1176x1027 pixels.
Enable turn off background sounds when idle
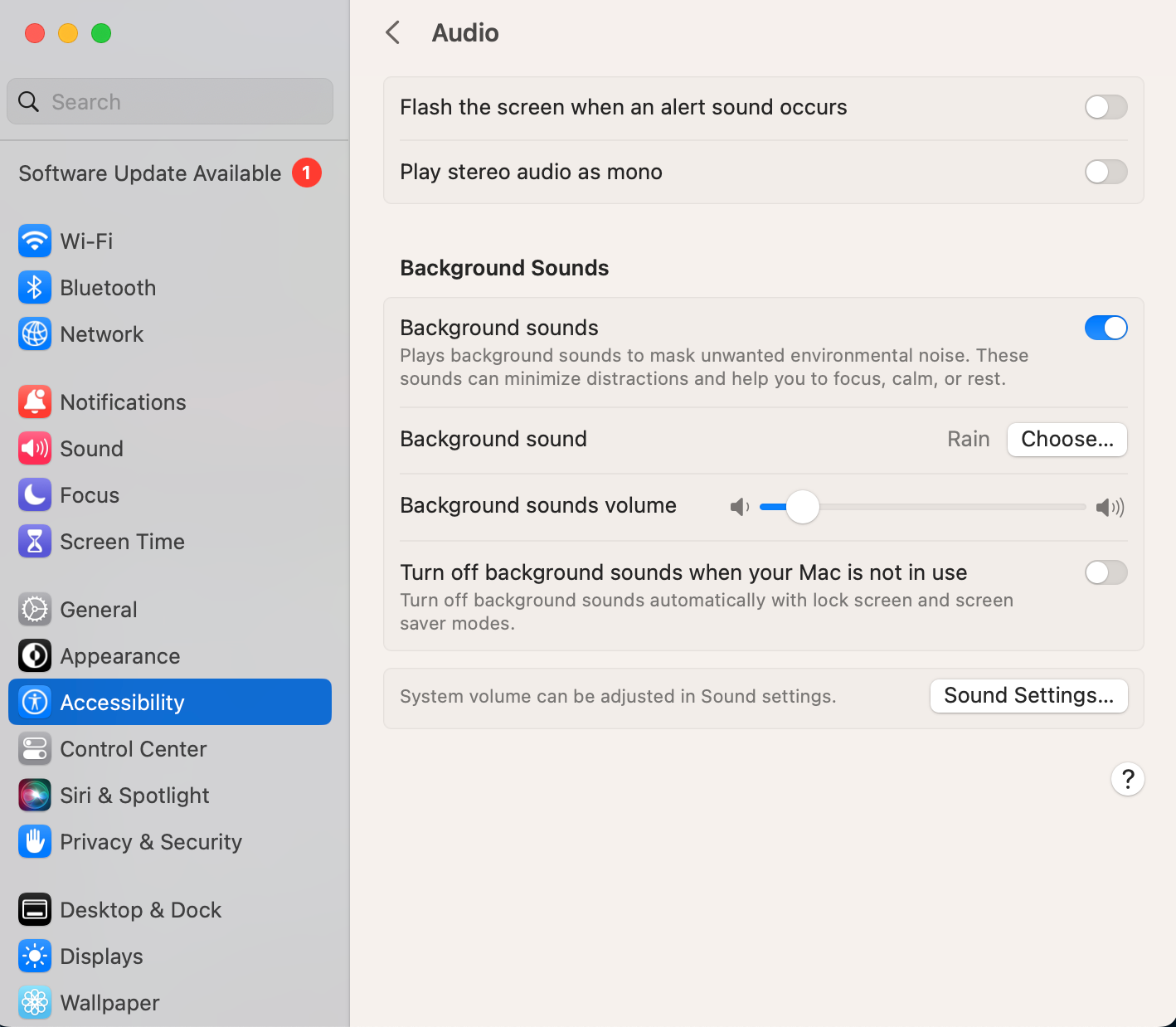click(x=1106, y=572)
